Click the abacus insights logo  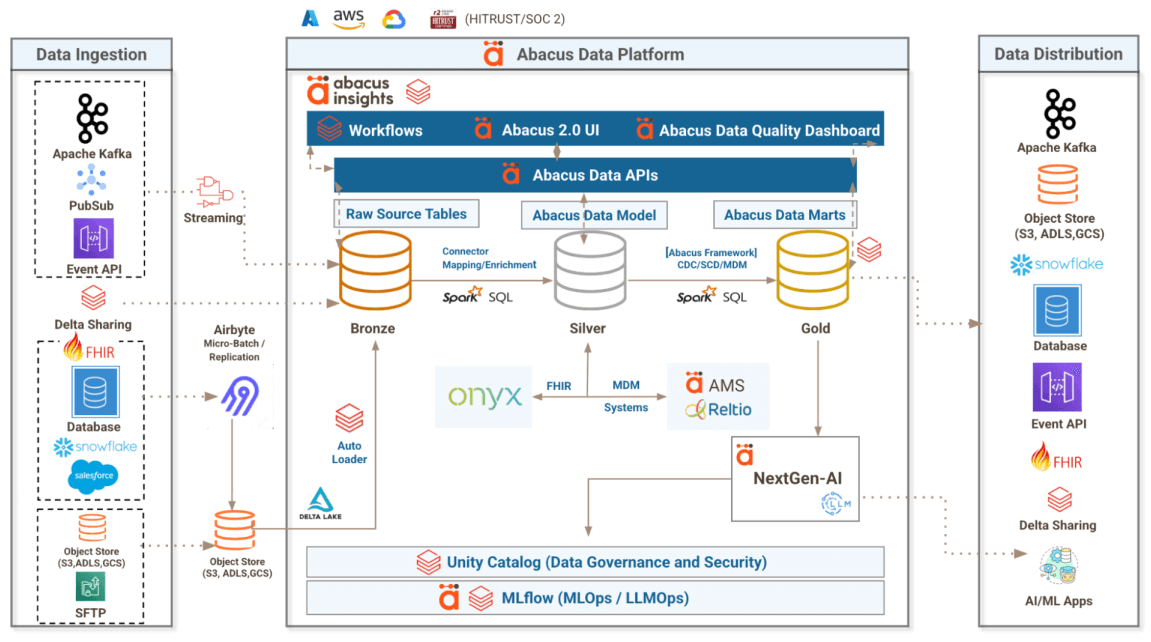point(349,92)
